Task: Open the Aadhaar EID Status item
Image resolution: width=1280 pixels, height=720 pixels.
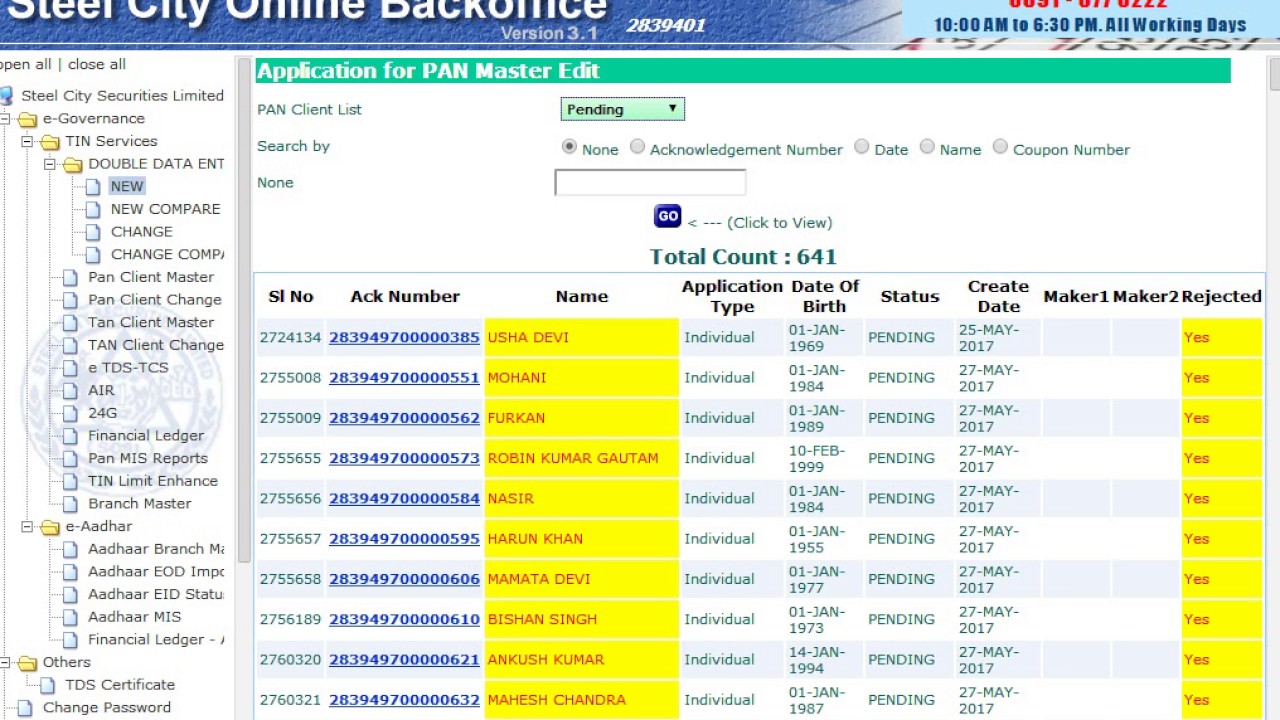Action: 156,594
